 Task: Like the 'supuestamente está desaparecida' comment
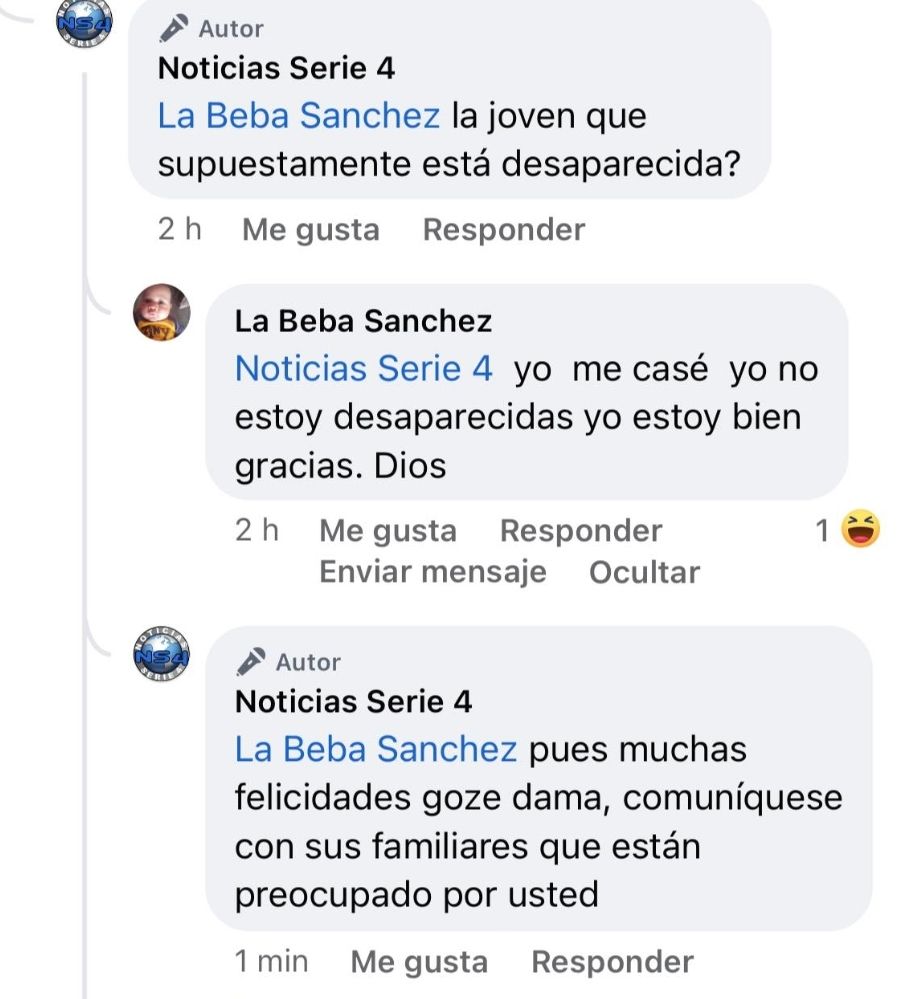311,230
